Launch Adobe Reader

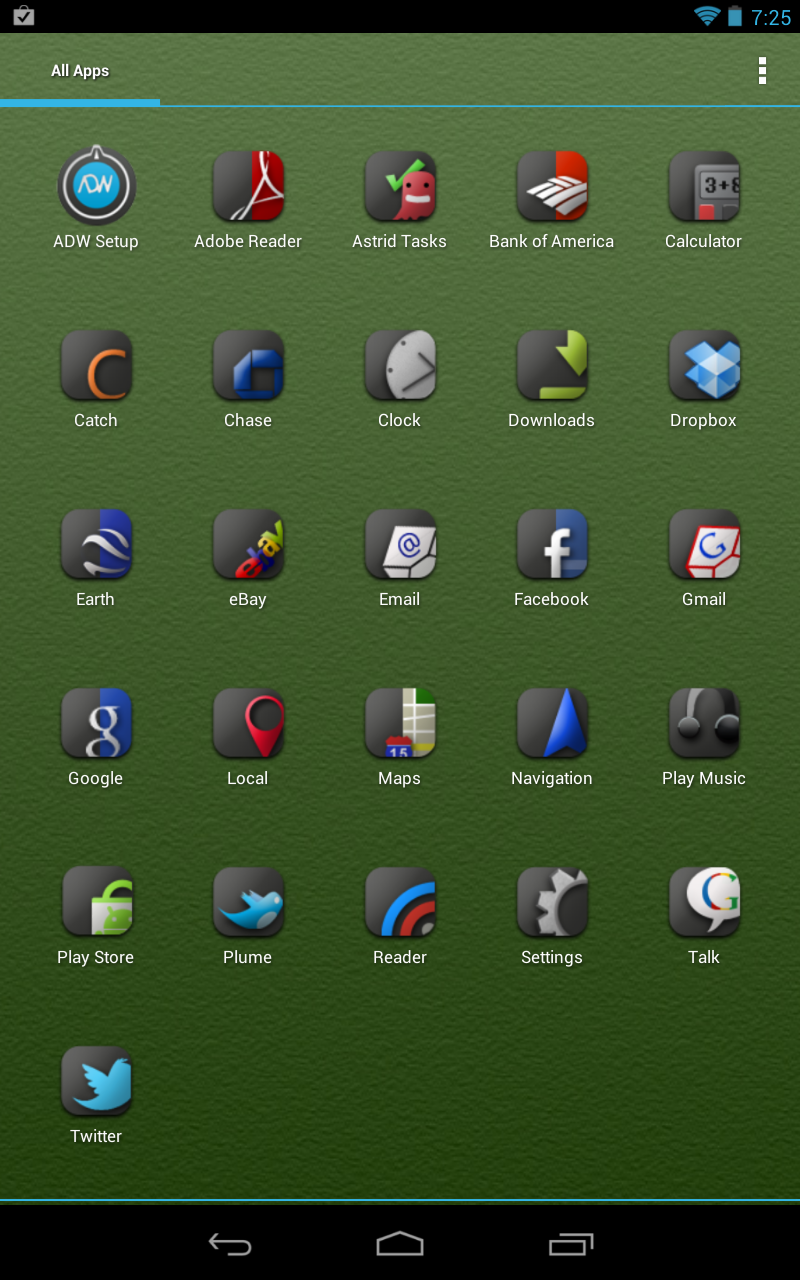pyautogui.click(x=248, y=186)
